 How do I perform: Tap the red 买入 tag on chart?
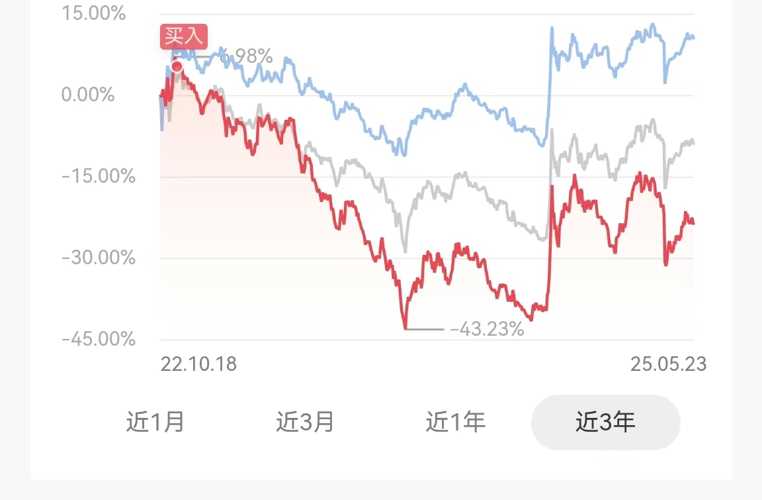coord(184,36)
